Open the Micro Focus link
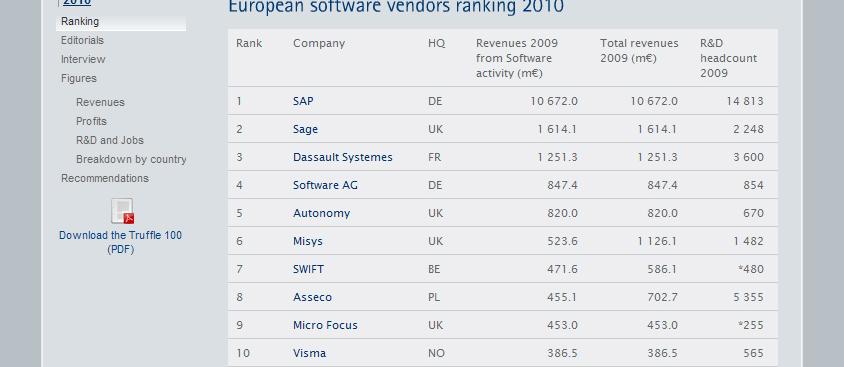 pyautogui.click(x=325, y=325)
